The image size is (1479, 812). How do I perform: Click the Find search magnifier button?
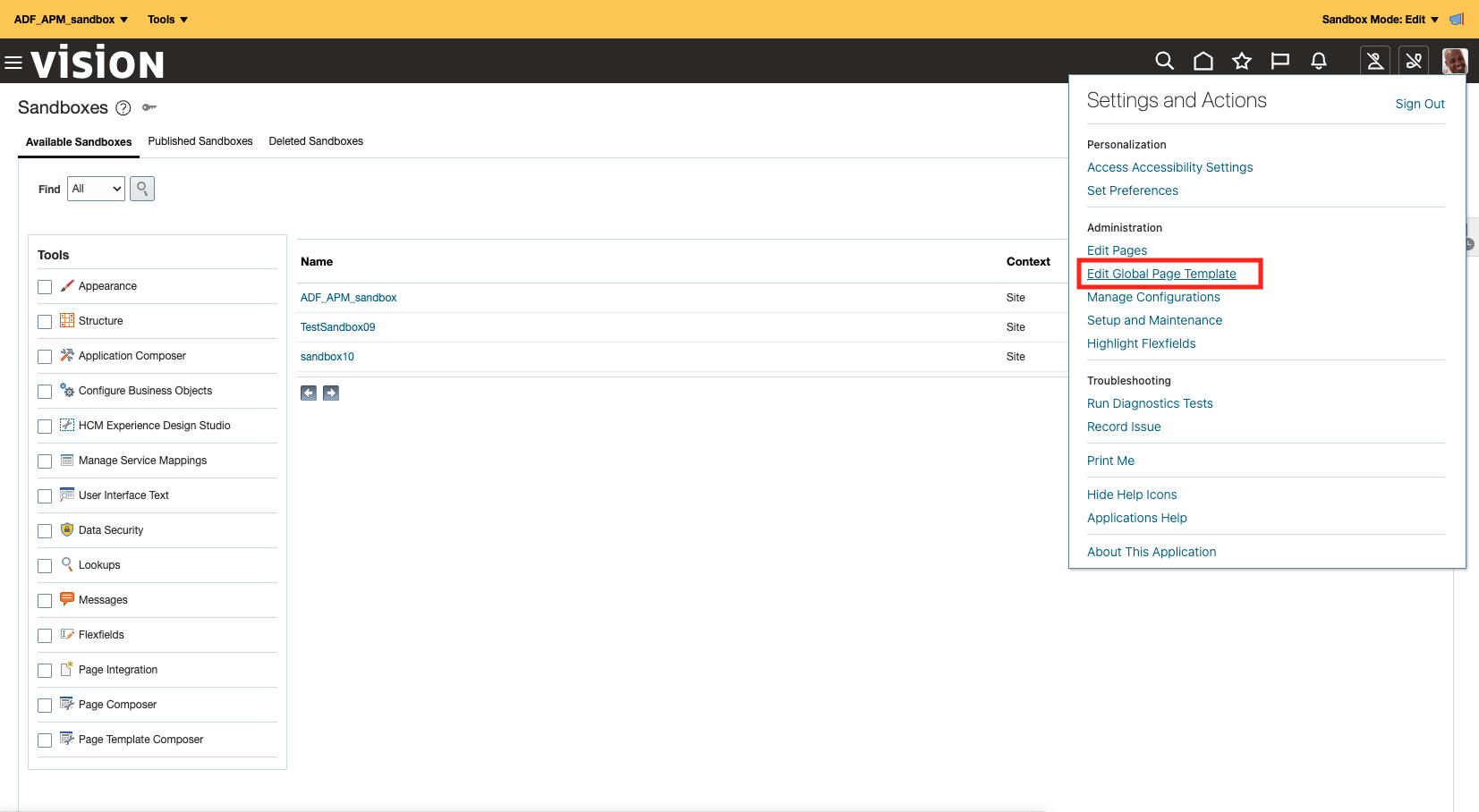tap(141, 188)
